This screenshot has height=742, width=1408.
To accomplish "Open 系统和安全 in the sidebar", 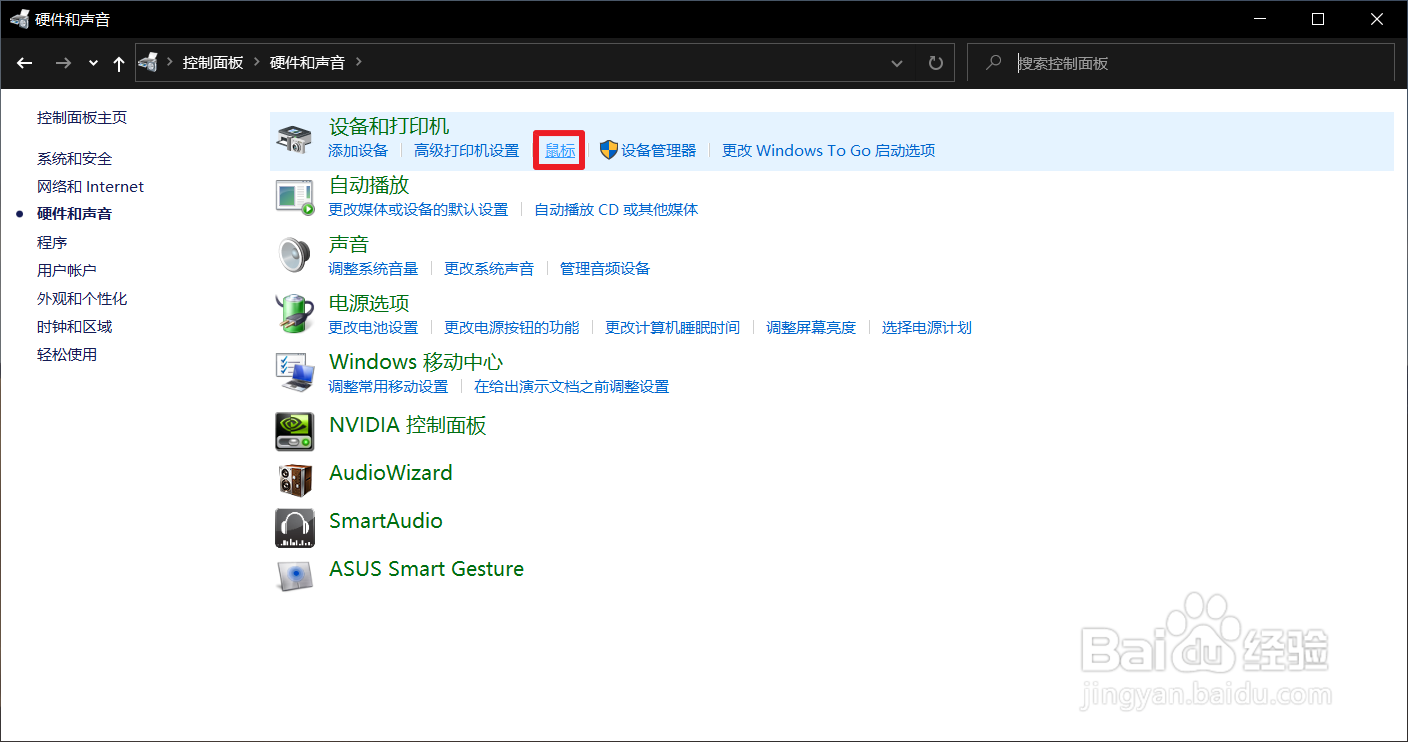I will pyautogui.click(x=75, y=159).
